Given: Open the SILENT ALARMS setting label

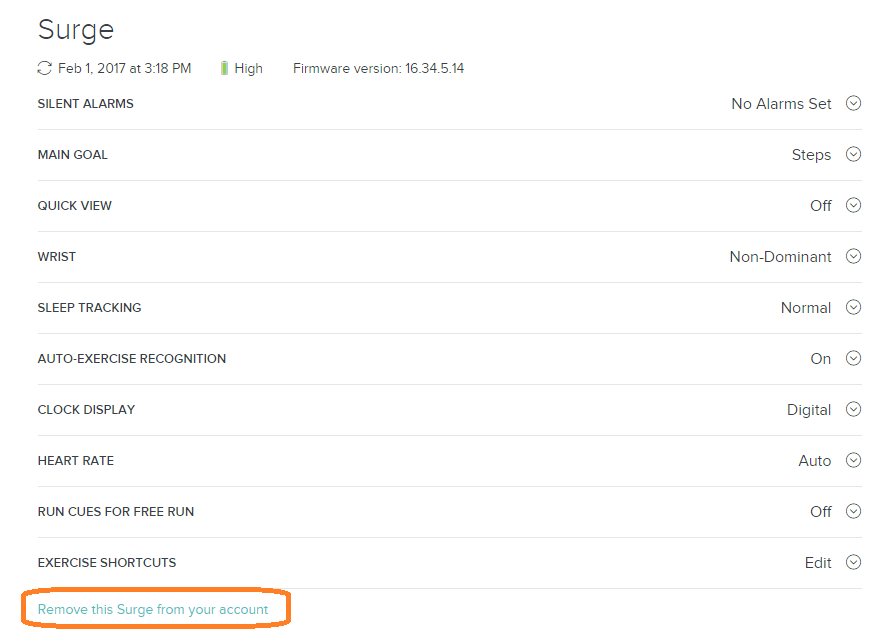Looking at the screenshot, I should click(x=85, y=104).
